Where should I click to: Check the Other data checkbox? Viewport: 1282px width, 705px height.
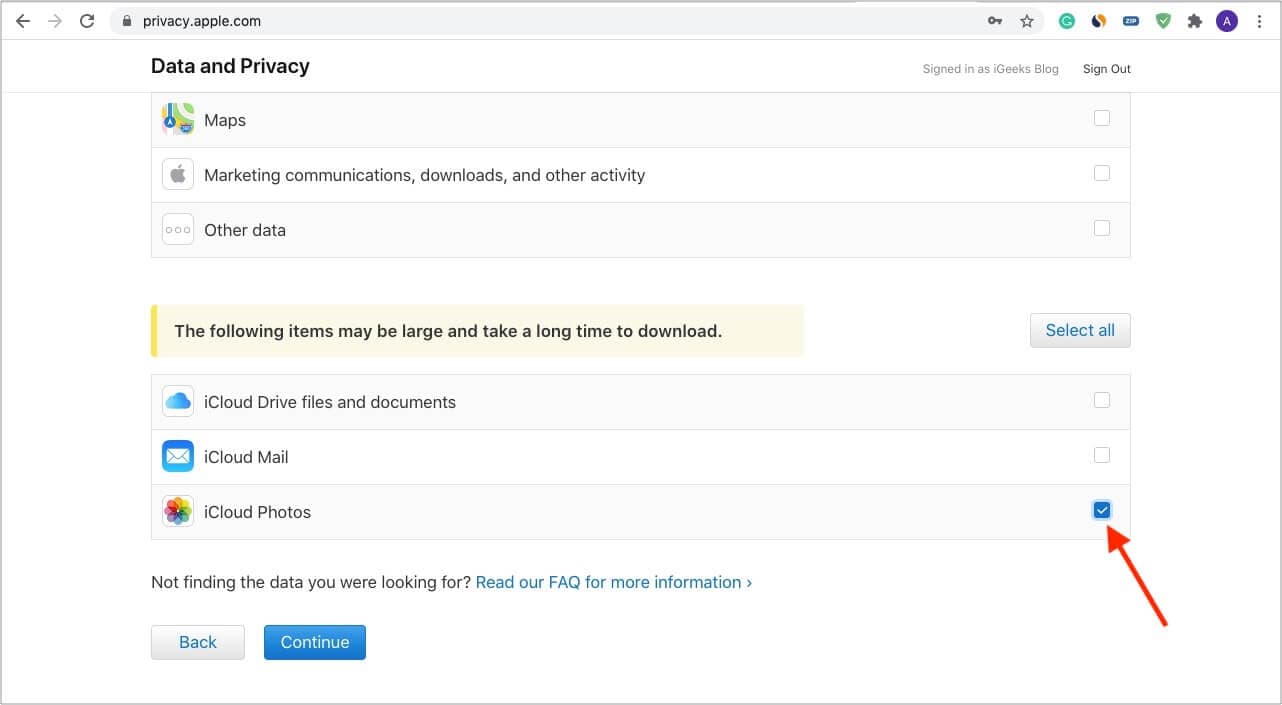[x=1101, y=228]
